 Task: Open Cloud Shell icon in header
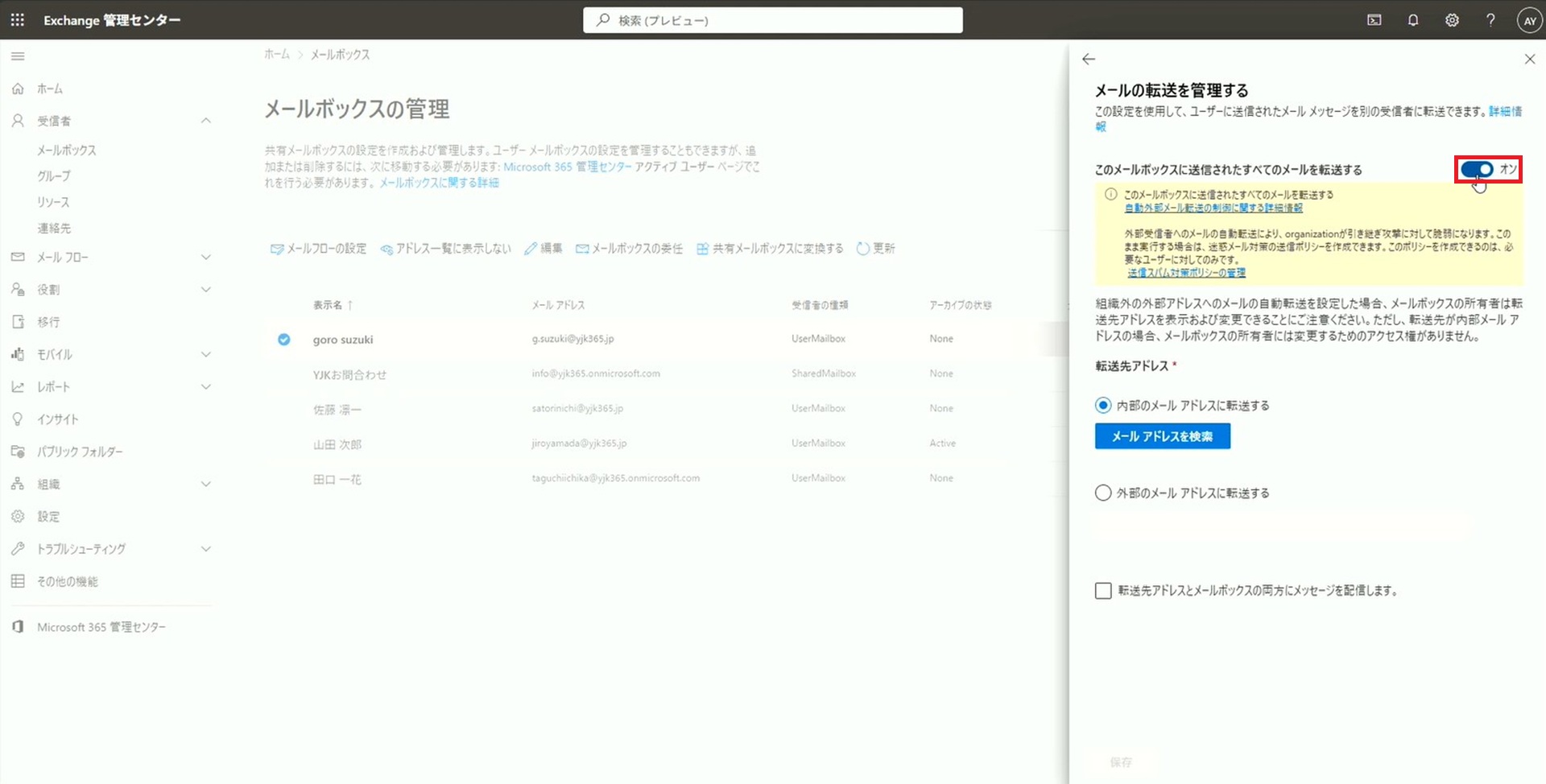1374,20
